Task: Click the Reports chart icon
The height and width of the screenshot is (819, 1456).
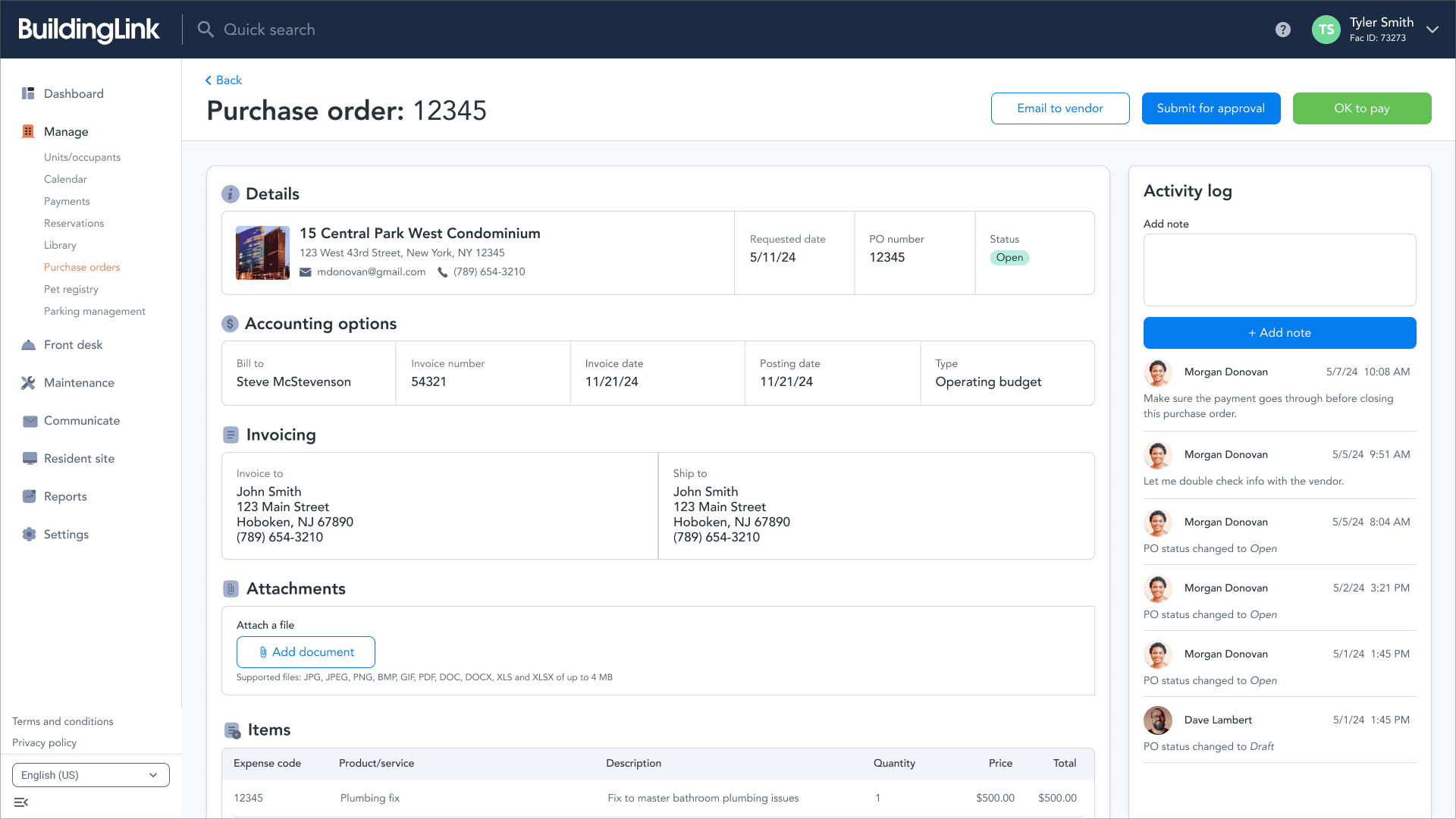Action: coord(29,496)
